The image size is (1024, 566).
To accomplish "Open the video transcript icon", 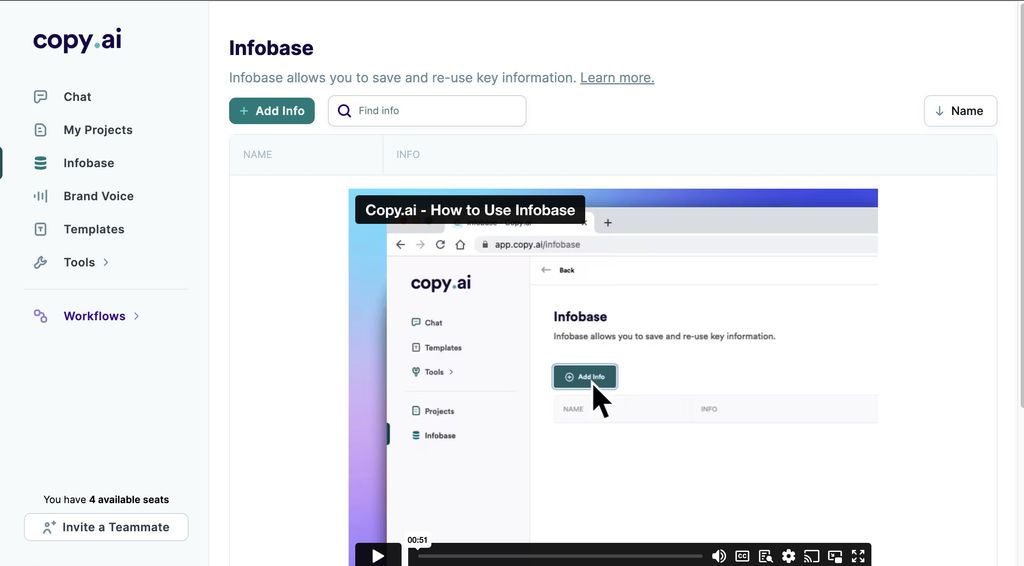I will pyautogui.click(x=765, y=556).
